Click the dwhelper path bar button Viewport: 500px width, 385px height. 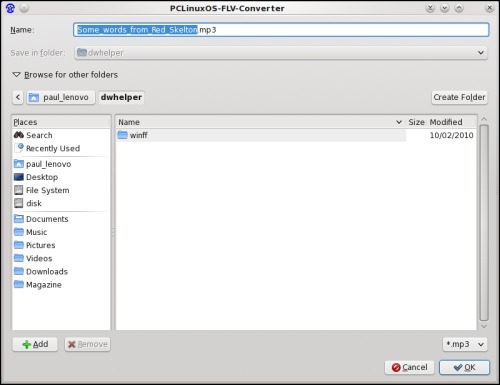[121, 97]
